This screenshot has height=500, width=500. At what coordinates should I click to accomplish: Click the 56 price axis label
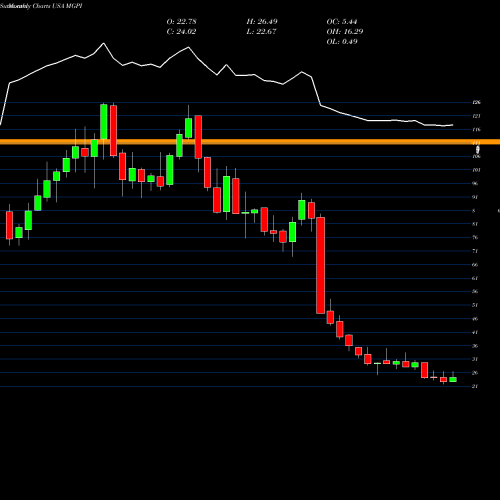tap(475, 291)
